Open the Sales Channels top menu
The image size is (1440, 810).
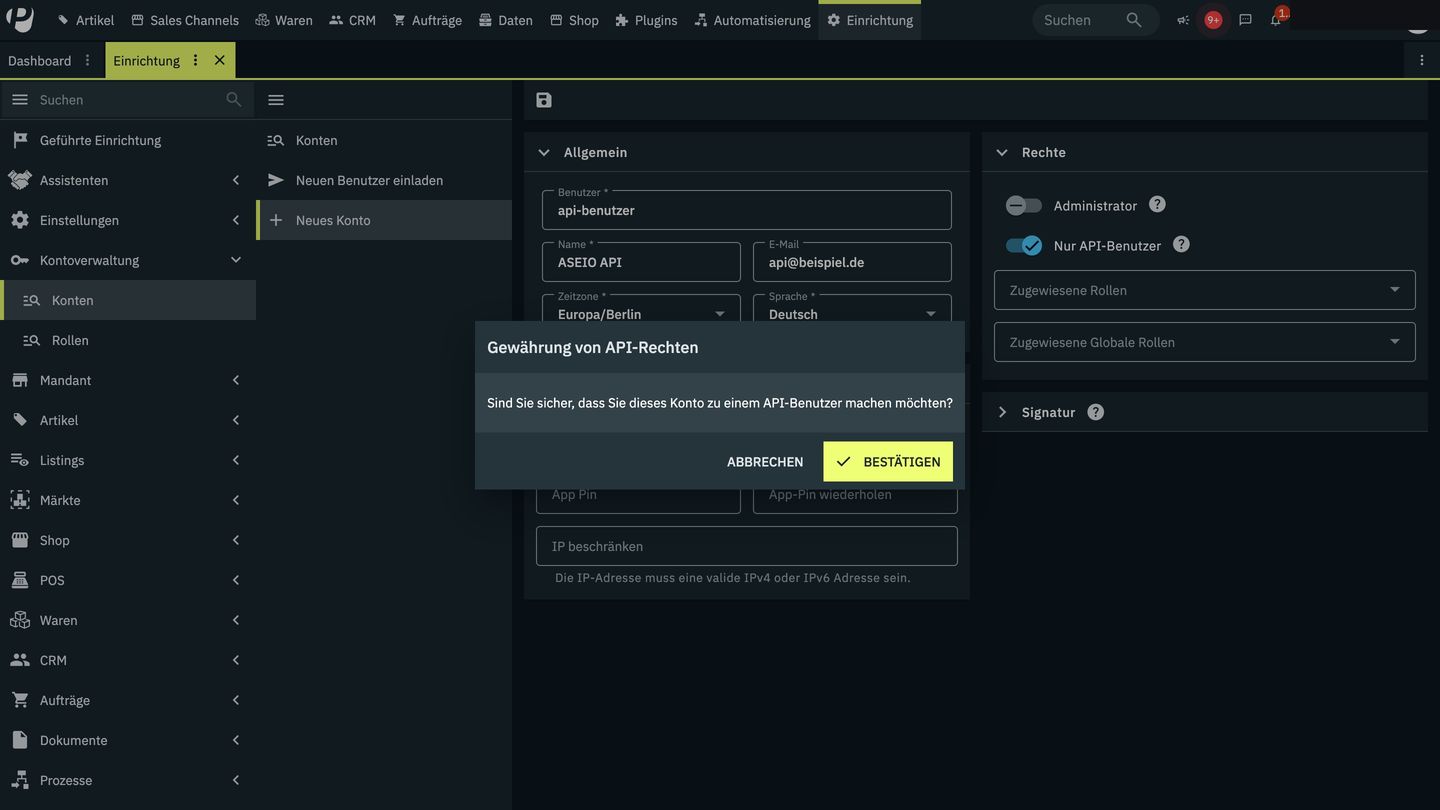coord(185,20)
